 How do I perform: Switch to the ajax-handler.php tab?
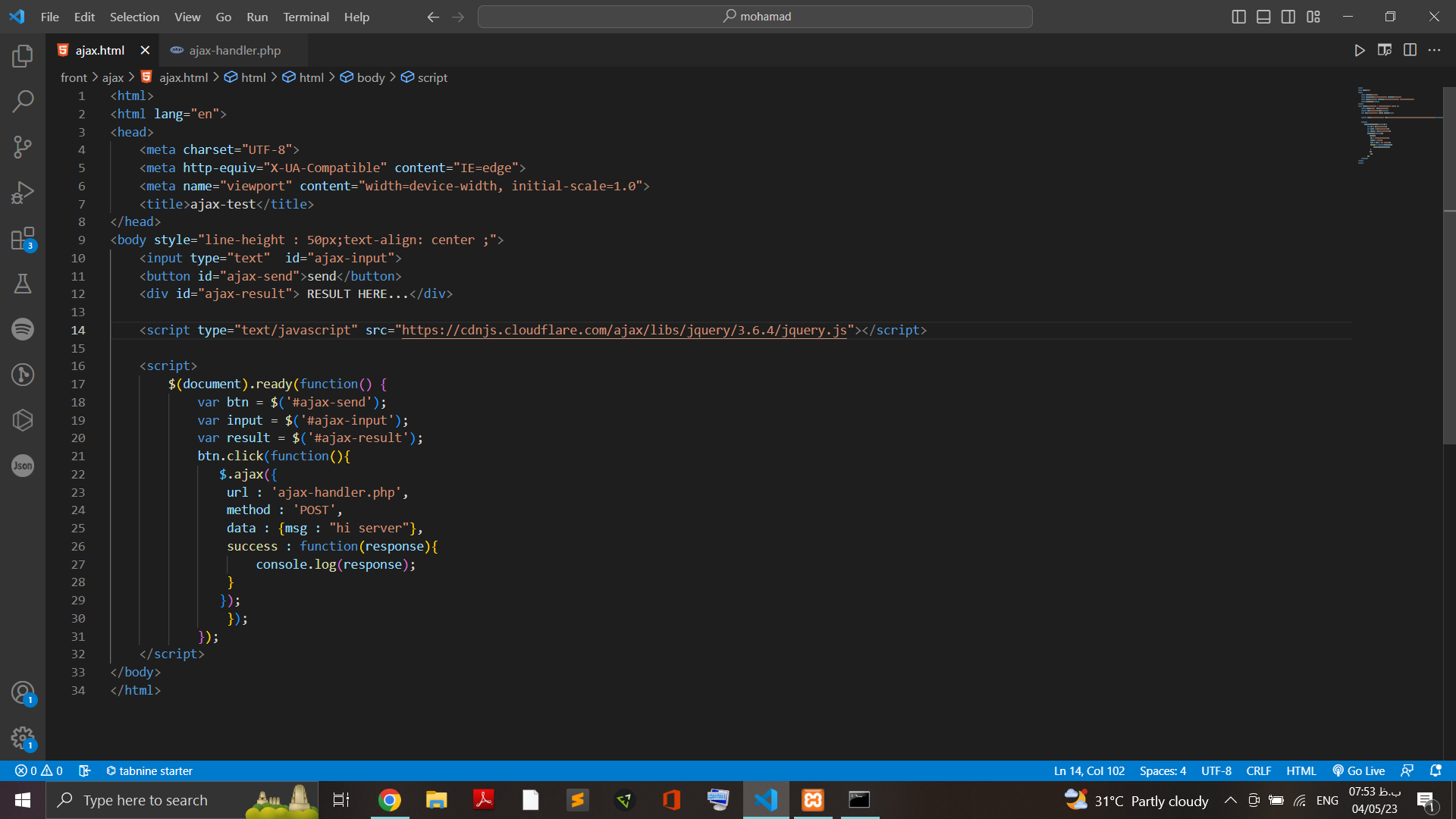234,50
